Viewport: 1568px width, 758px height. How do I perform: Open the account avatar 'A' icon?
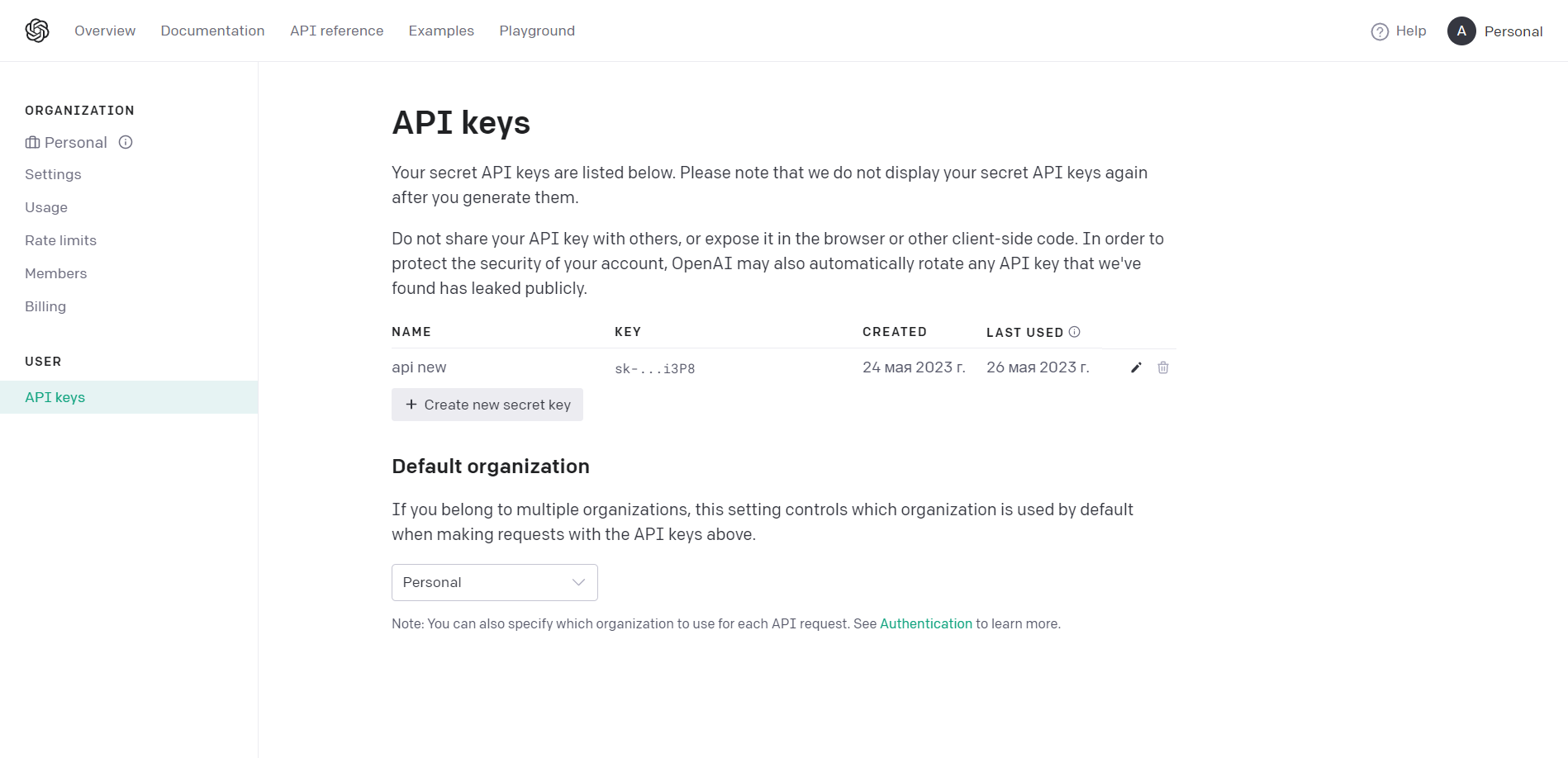pos(1461,31)
